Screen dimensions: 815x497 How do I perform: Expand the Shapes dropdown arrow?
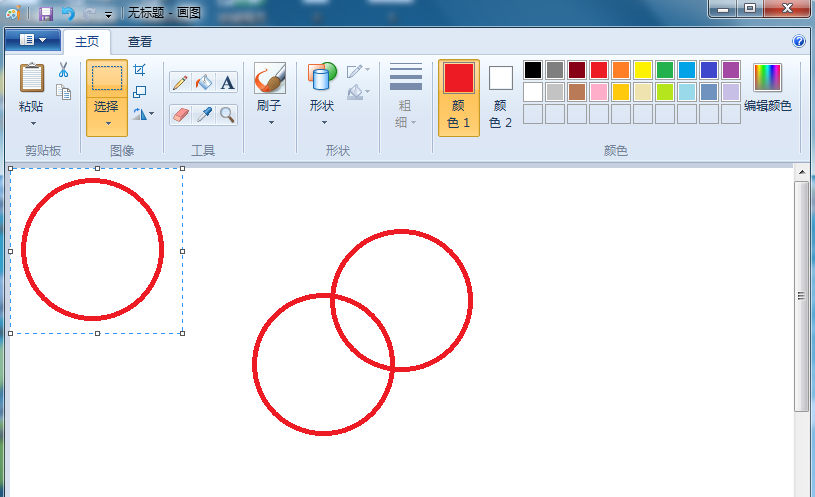click(324, 123)
